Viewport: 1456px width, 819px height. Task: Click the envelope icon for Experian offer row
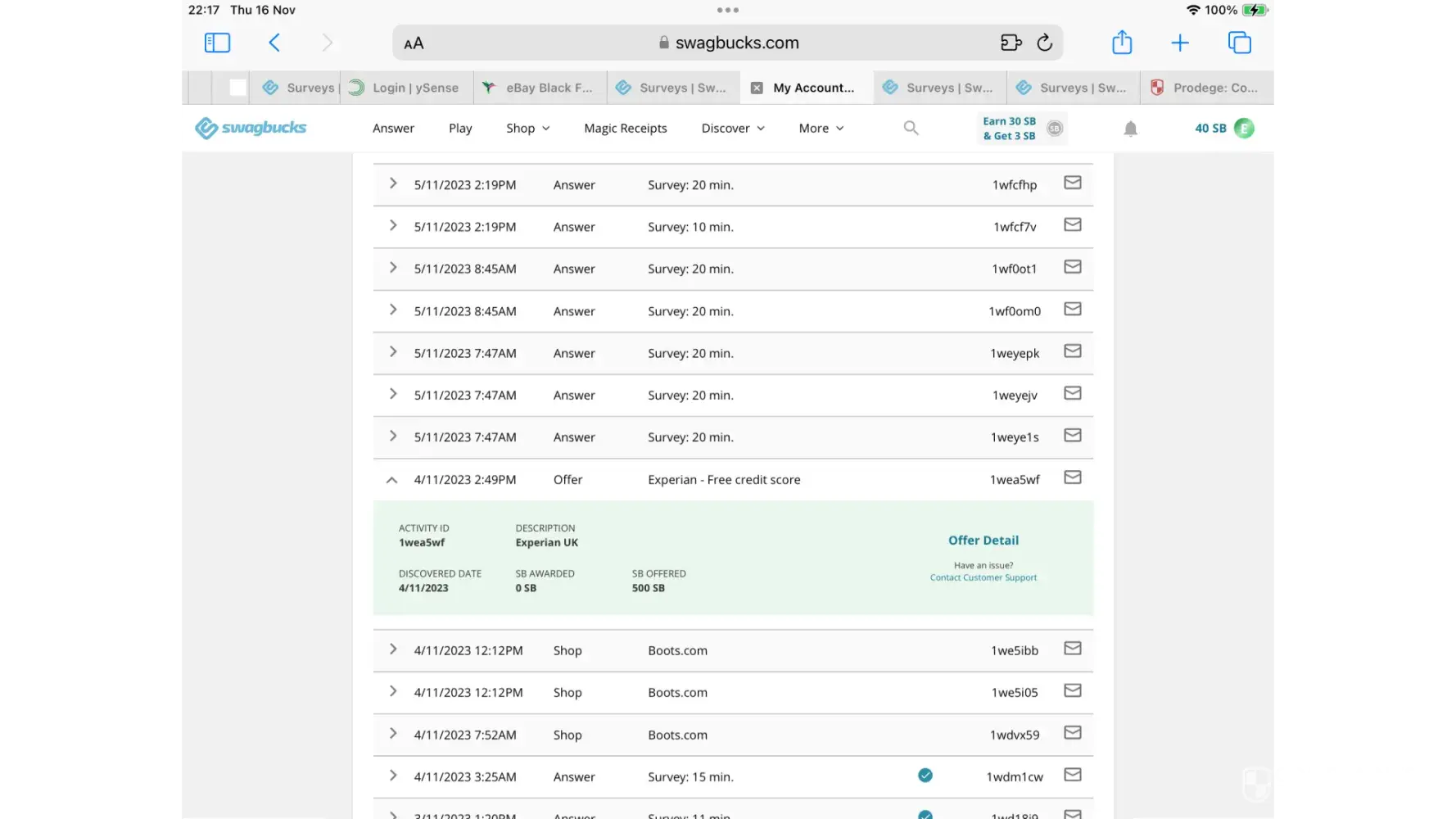tap(1072, 477)
